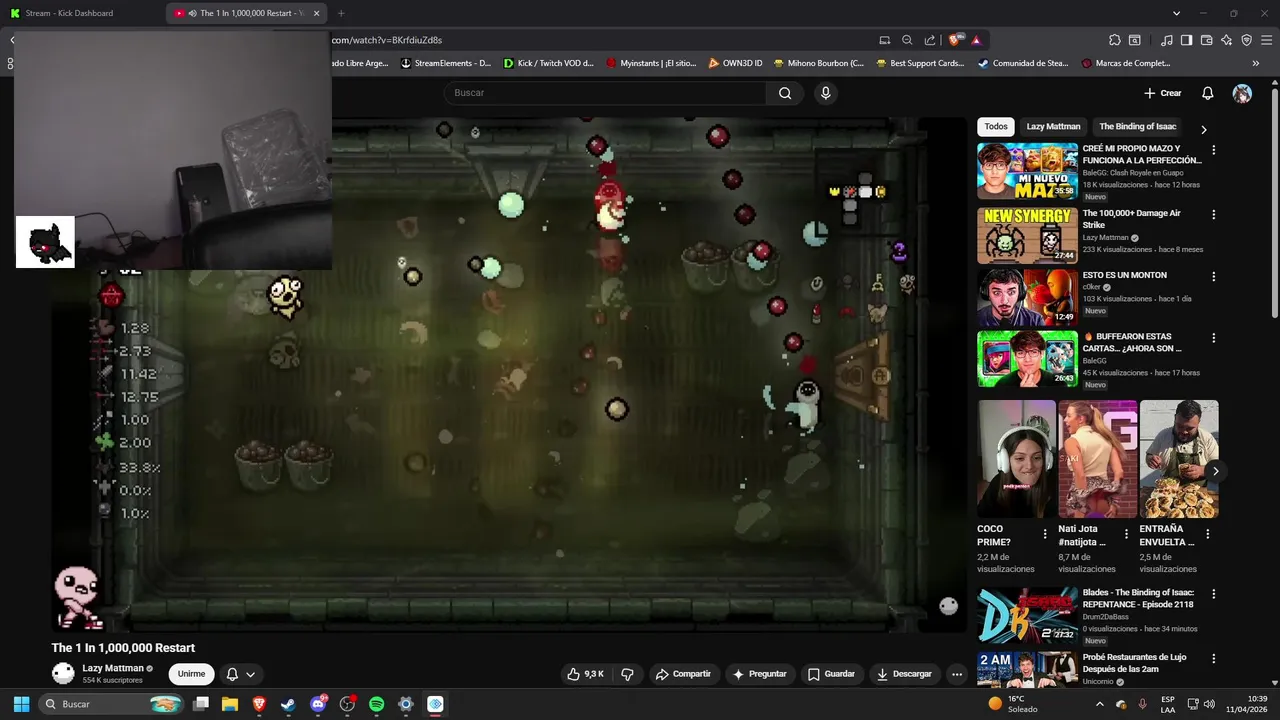Open more actions ellipsis under the video
The image size is (1280, 720).
coord(957,674)
